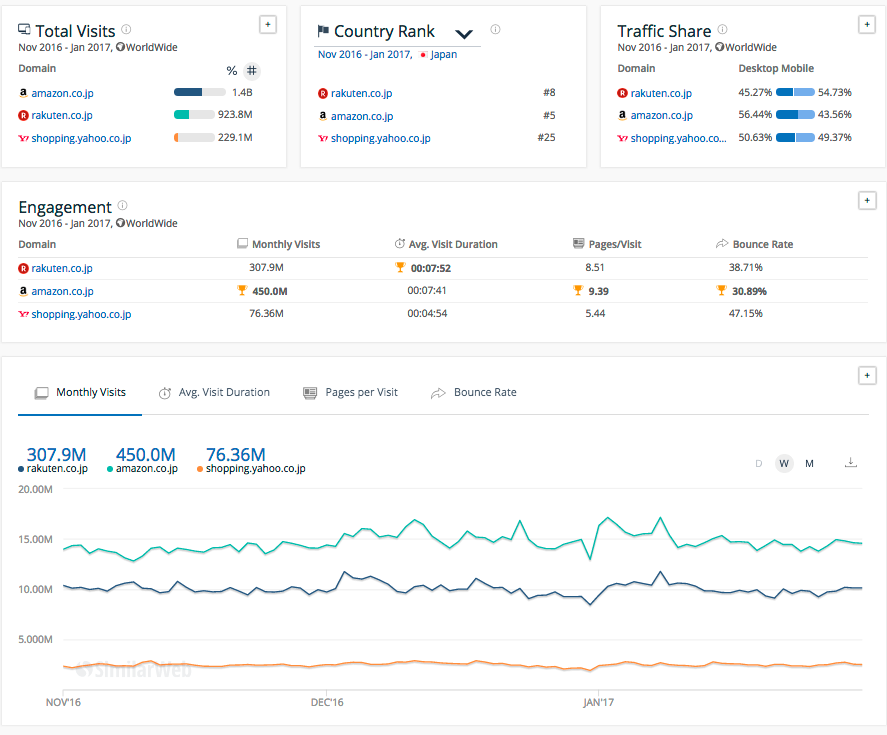Click the #25 country rank value

tap(546, 137)
